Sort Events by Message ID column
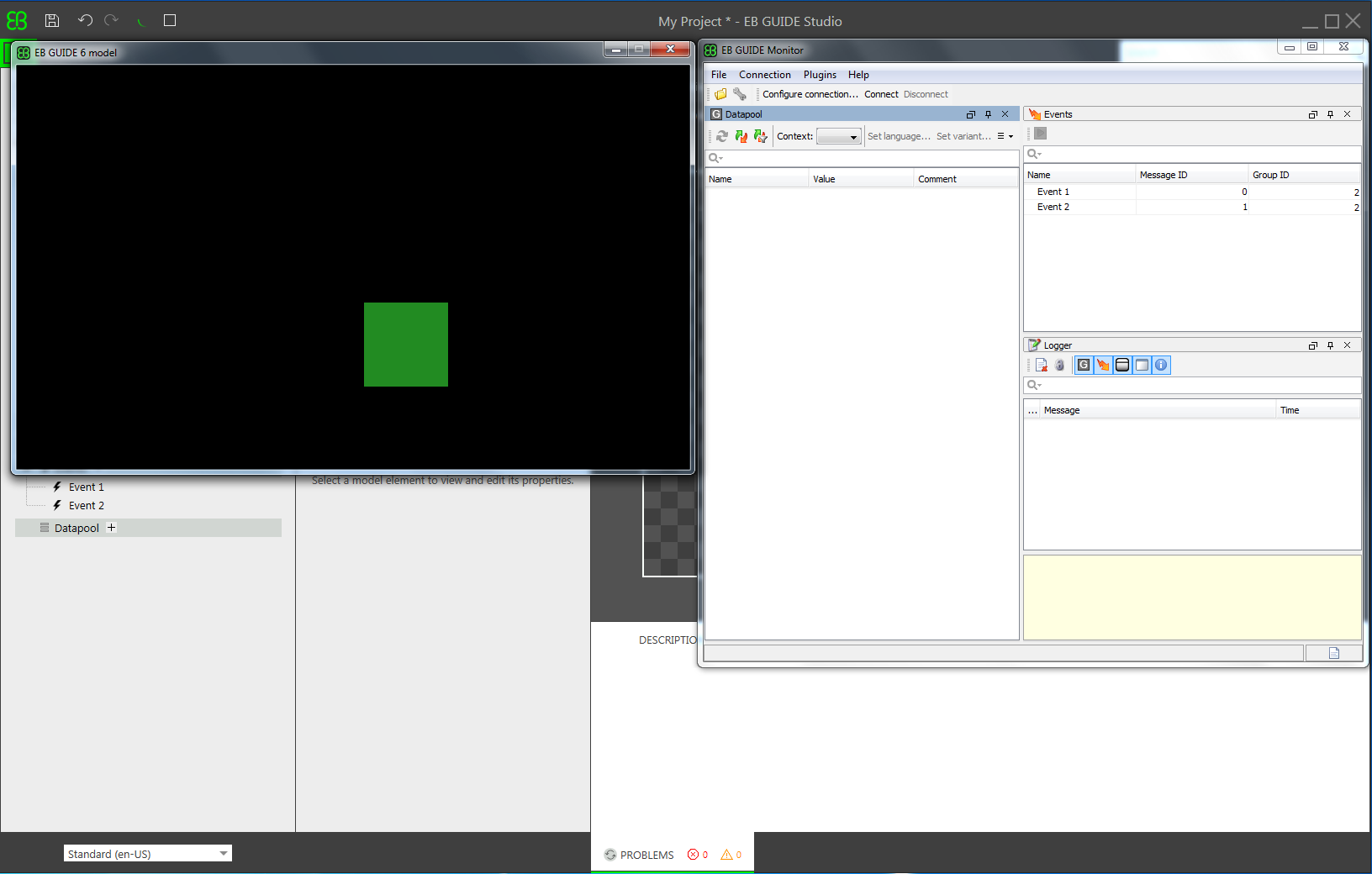This screenshot has width=1372, height=874. click(x=1191, y=175)
